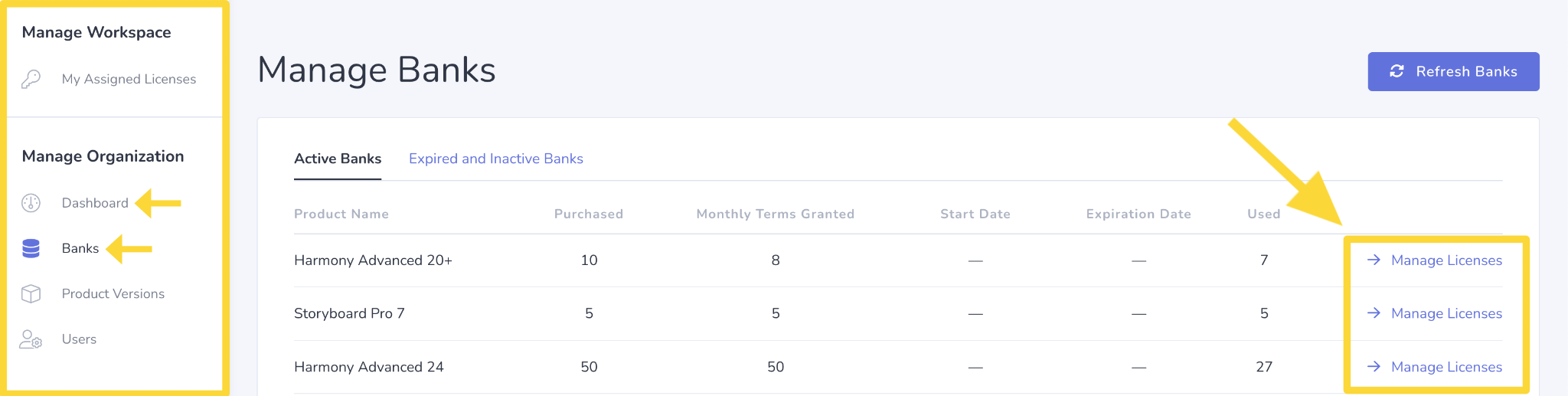Manage Licenses for Harmony Advanced 24
The width and height of the screenshot is (1568, 396).
[x=1446, y=367]
